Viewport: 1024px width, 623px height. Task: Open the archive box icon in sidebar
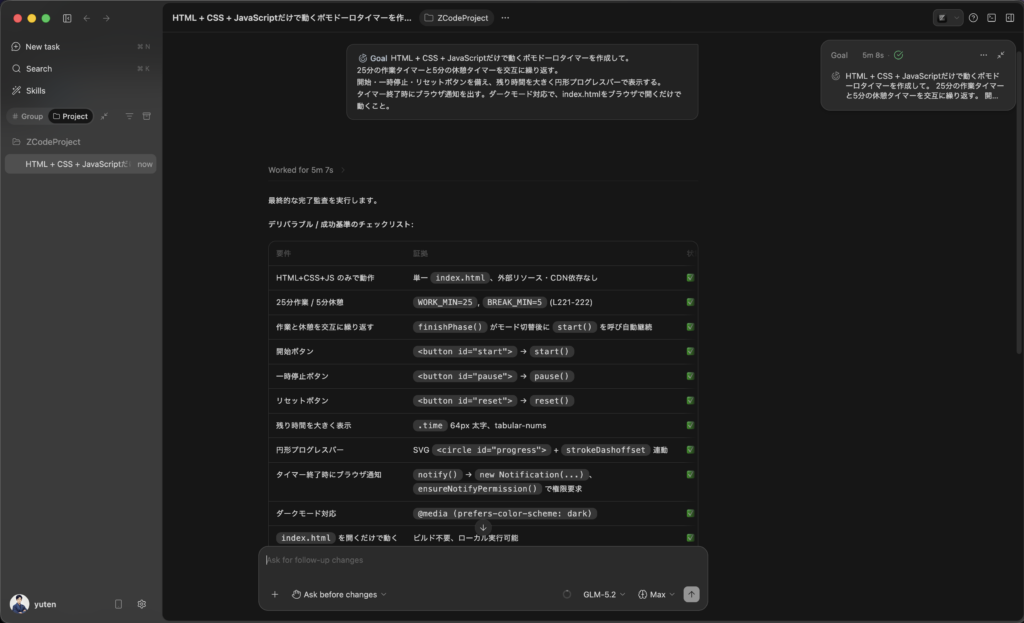click(147, 116)
